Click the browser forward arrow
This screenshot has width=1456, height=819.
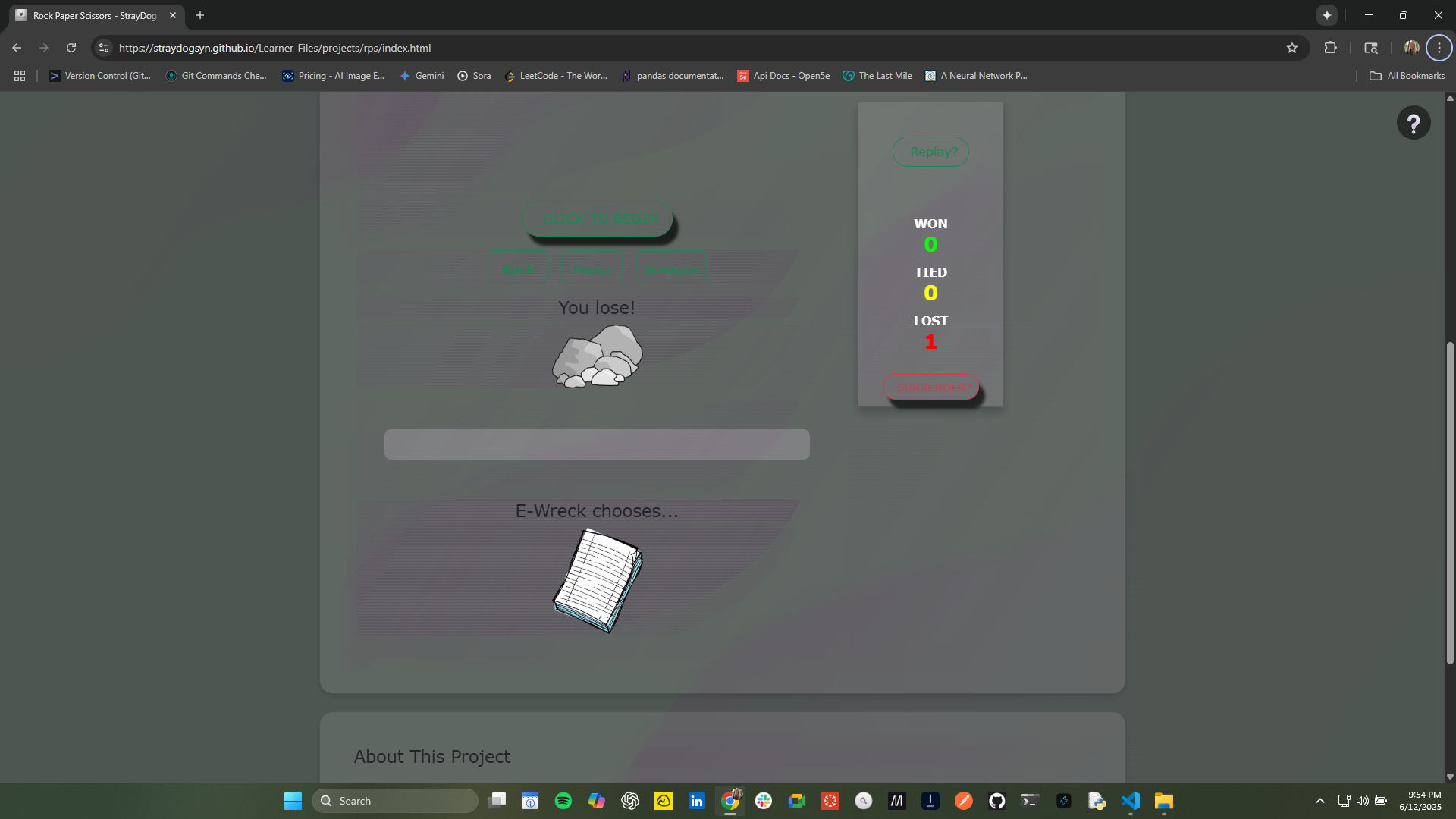click(x=44, y=48)
